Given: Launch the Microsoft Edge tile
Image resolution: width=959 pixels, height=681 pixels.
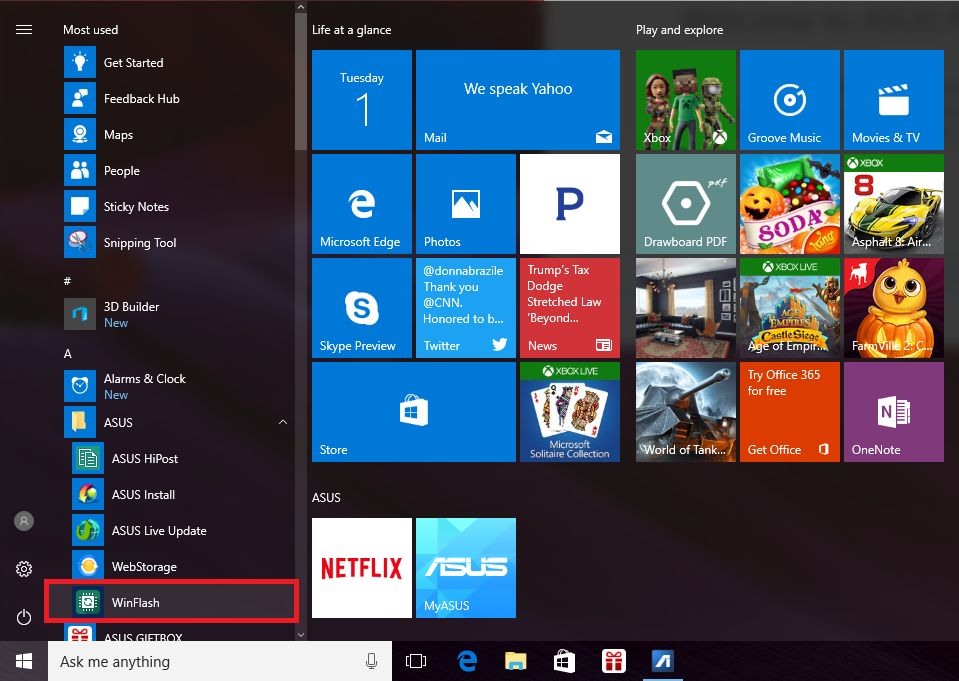Looking at the screenshot, I should point(361,204).
